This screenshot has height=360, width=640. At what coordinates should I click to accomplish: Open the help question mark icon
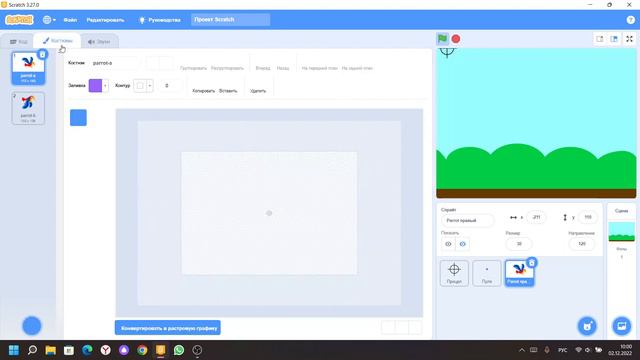click(630, 20)
